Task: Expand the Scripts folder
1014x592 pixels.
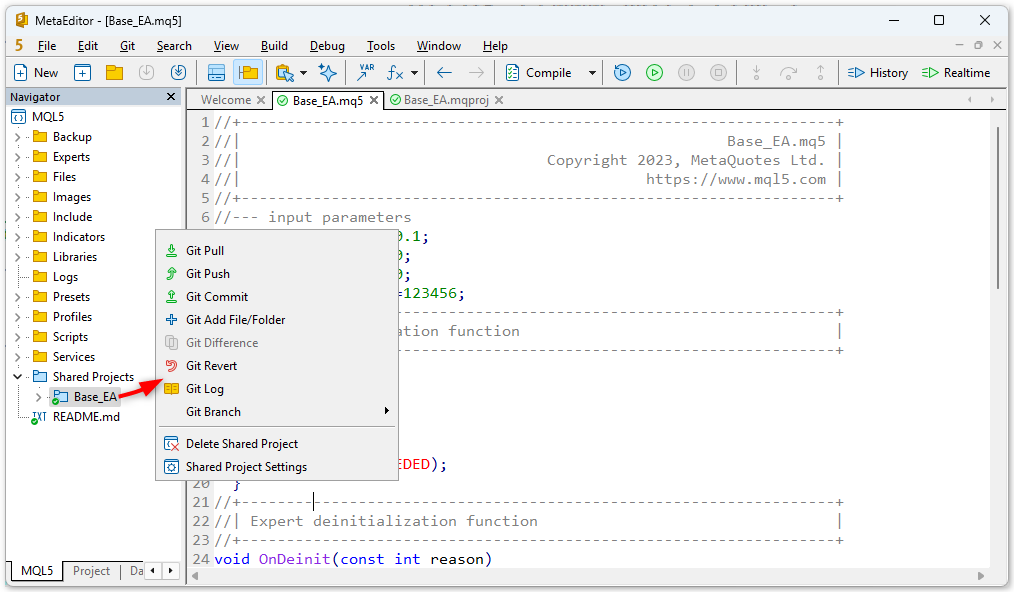Action: click(17, 337)
